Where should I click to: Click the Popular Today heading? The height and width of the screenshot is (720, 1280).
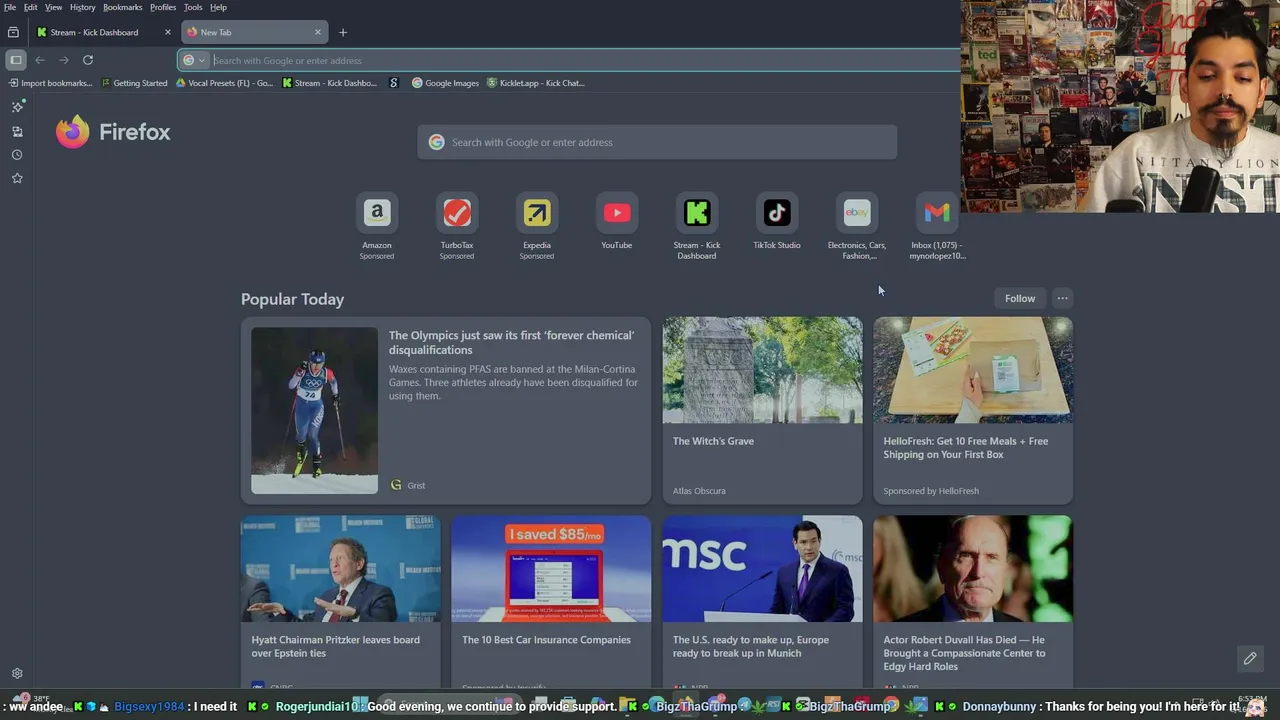click(292, 299)
